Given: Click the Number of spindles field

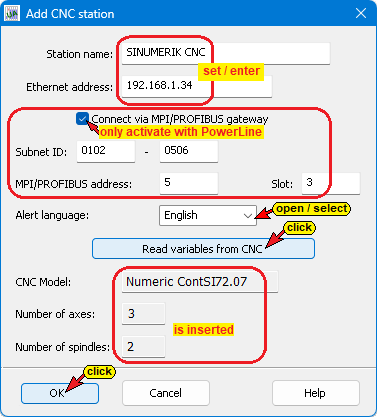Looking at the screenshot, I should 143,347.
